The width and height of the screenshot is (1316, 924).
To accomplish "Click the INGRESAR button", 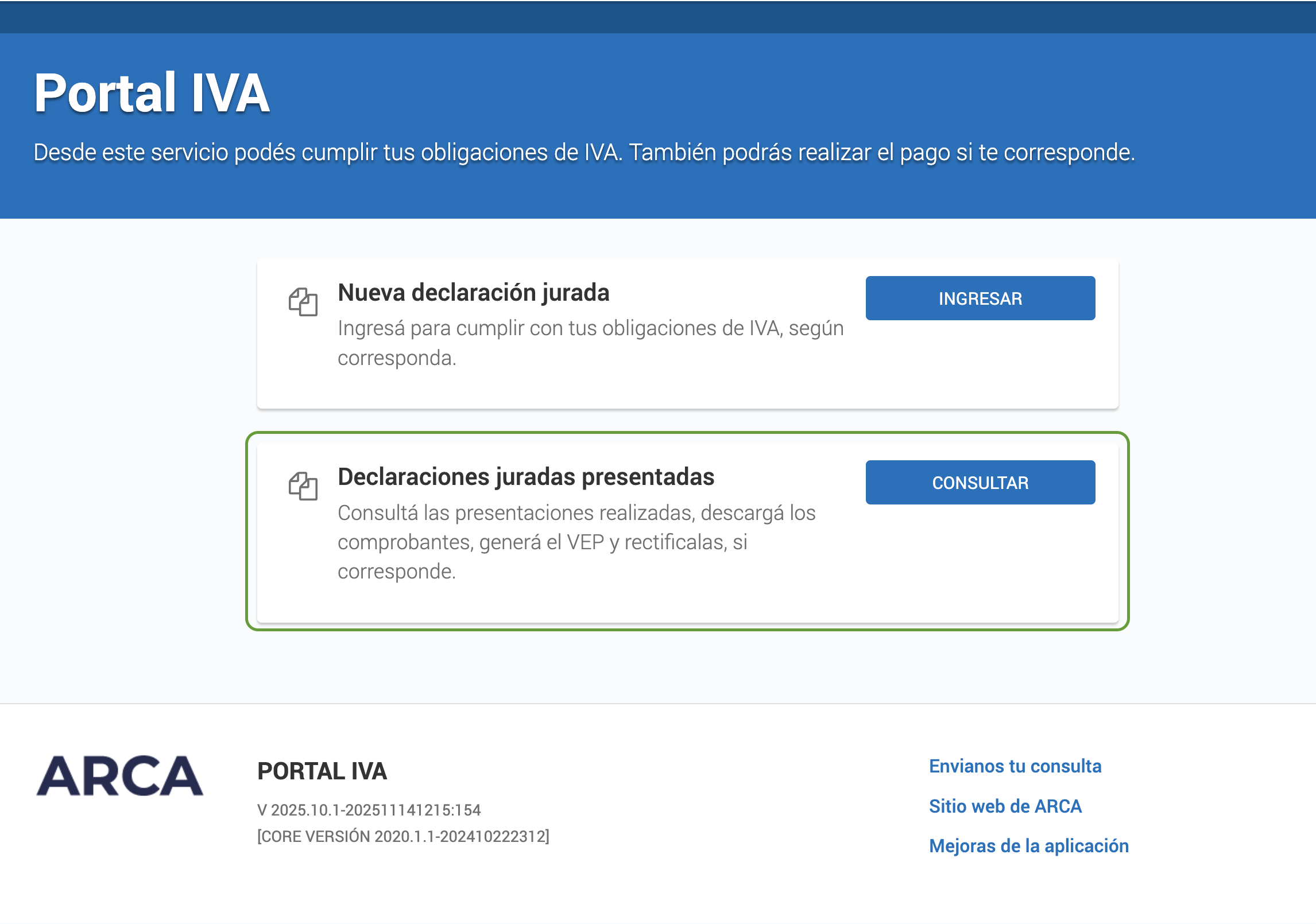I will point(980,298).
